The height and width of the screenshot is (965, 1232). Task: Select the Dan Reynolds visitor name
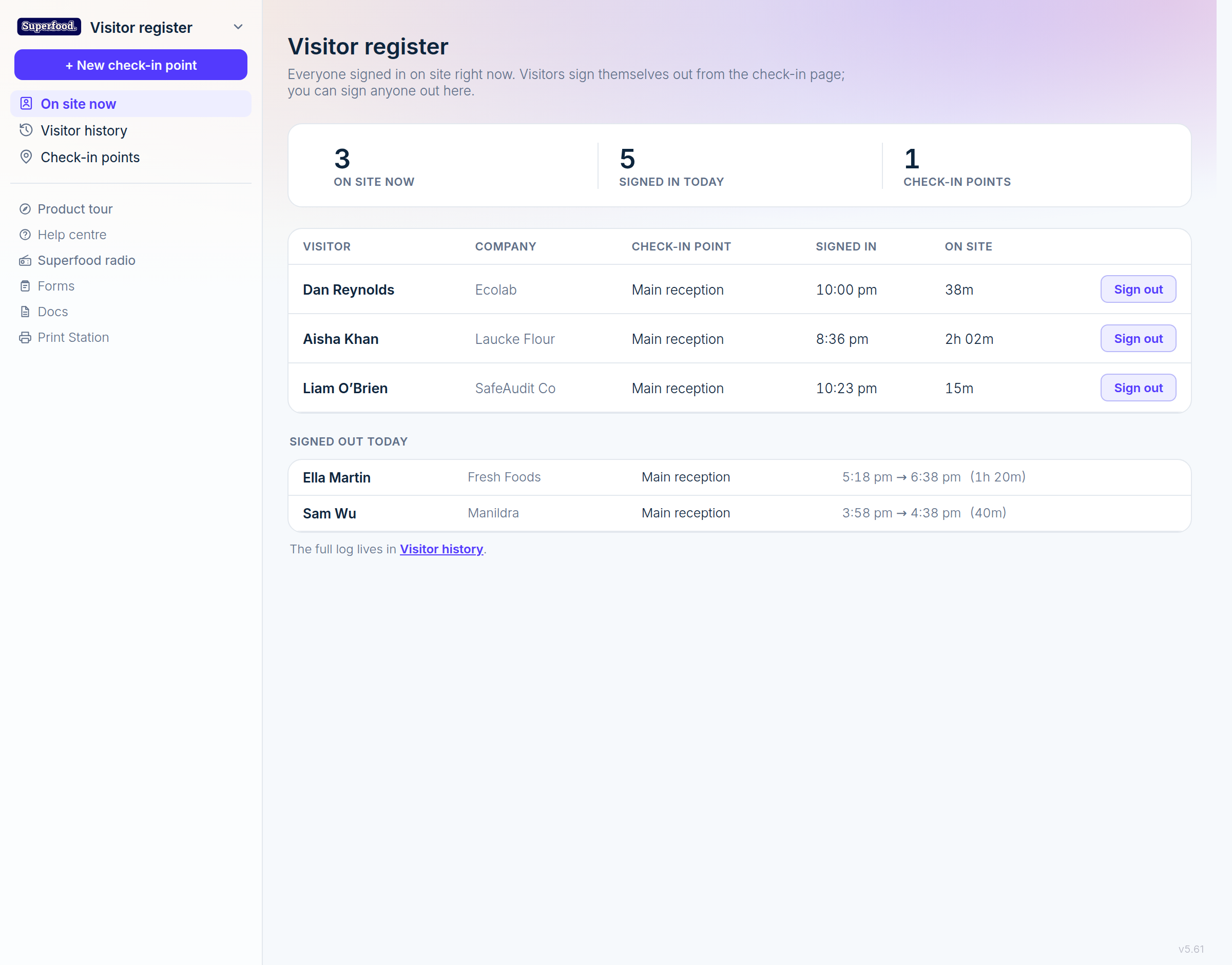point(349,290)
